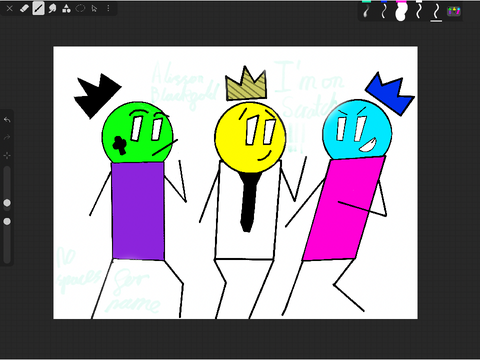Click the blue crown on canvas
The image size is (480, 360).
(390, 93)
